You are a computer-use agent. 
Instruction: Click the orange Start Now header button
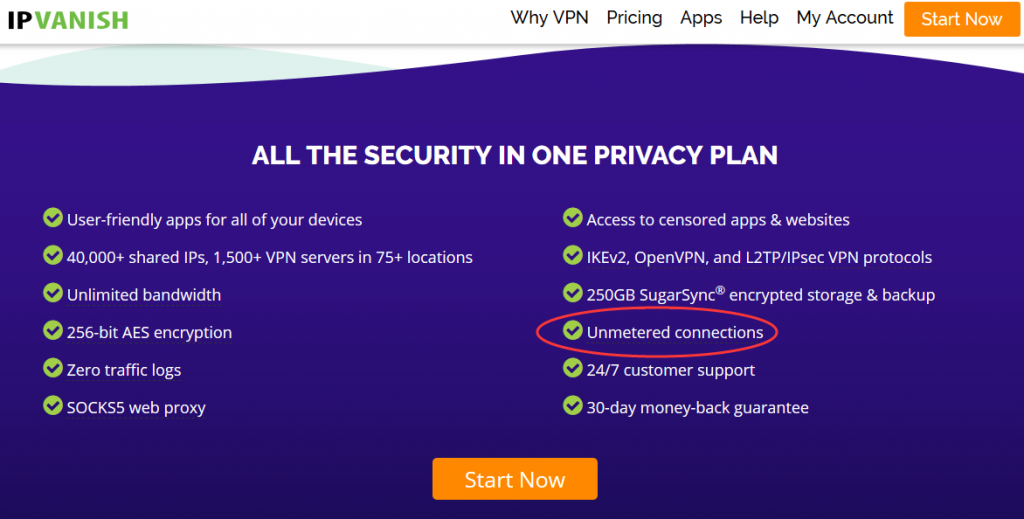pyautogui.click(x=961, y=19)
